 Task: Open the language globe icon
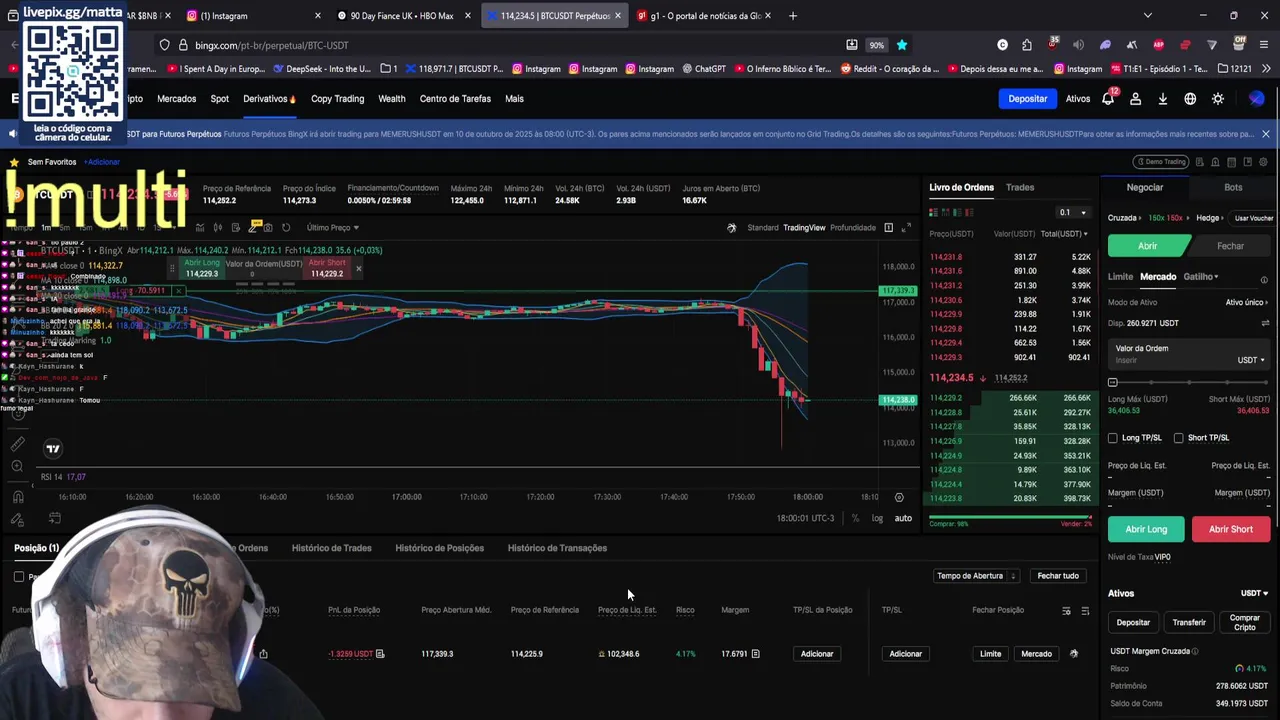(1190, 99)
